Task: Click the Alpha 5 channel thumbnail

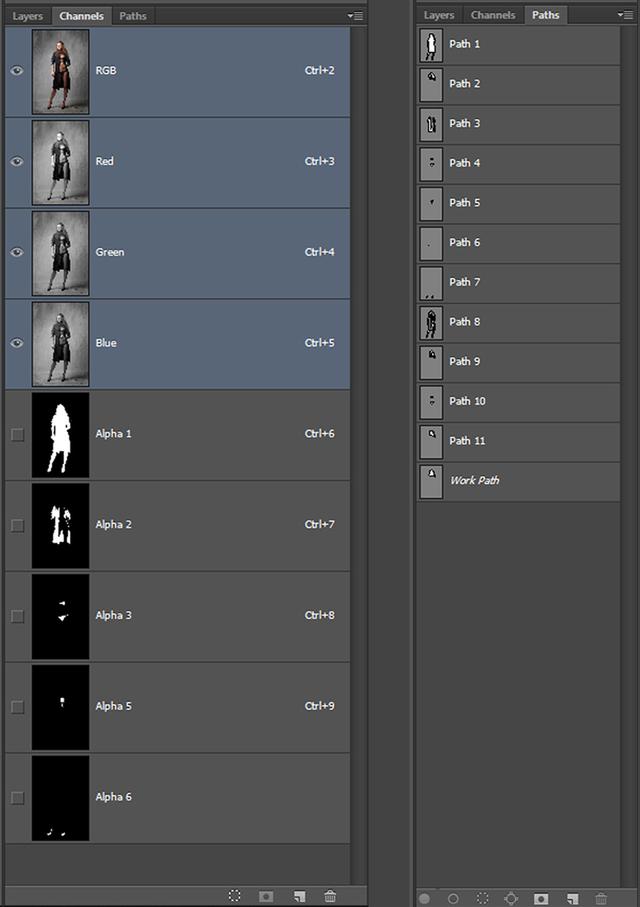Action: (61, 707)
